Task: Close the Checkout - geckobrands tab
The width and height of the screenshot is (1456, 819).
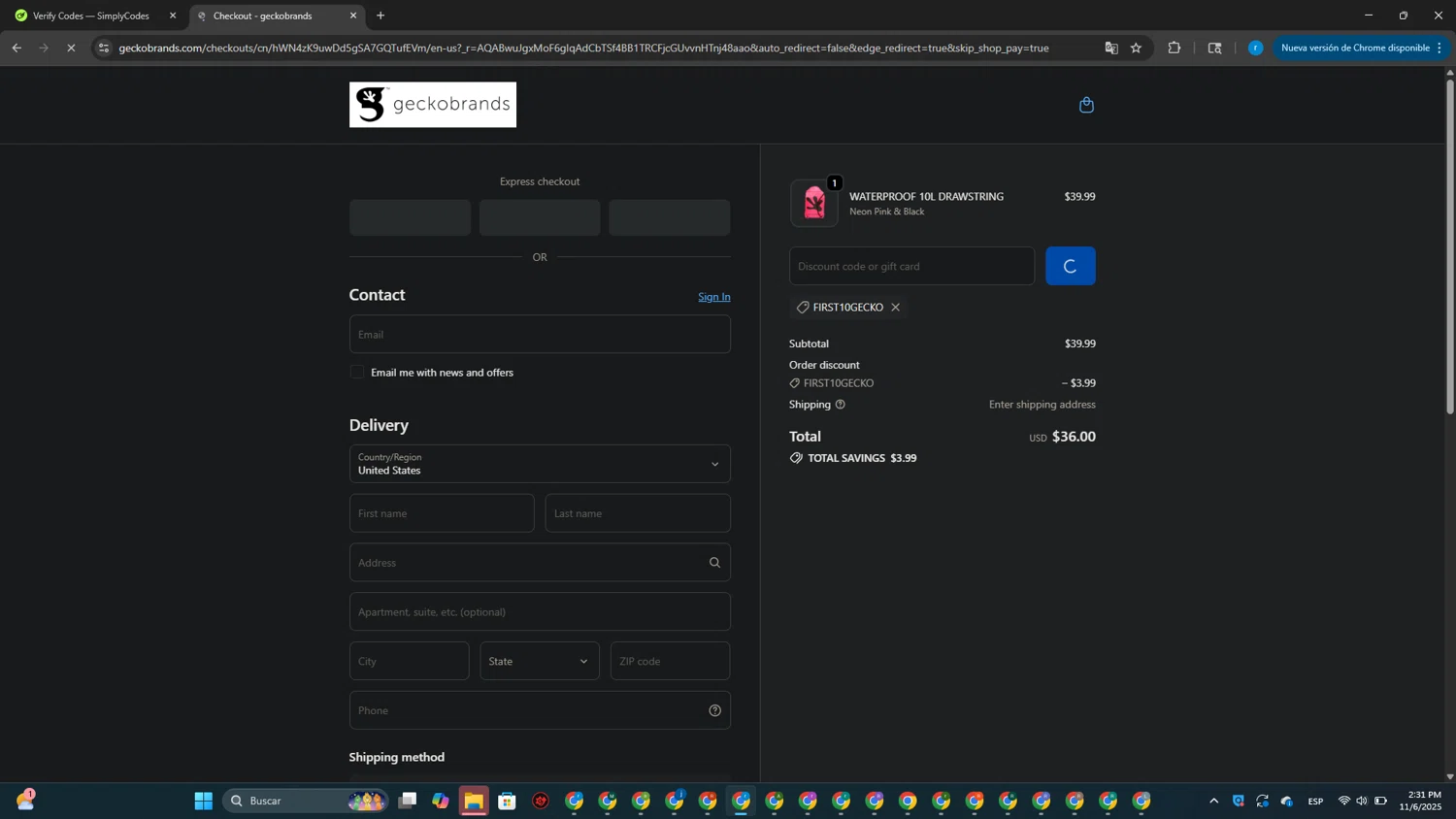Action: [353, 16]
